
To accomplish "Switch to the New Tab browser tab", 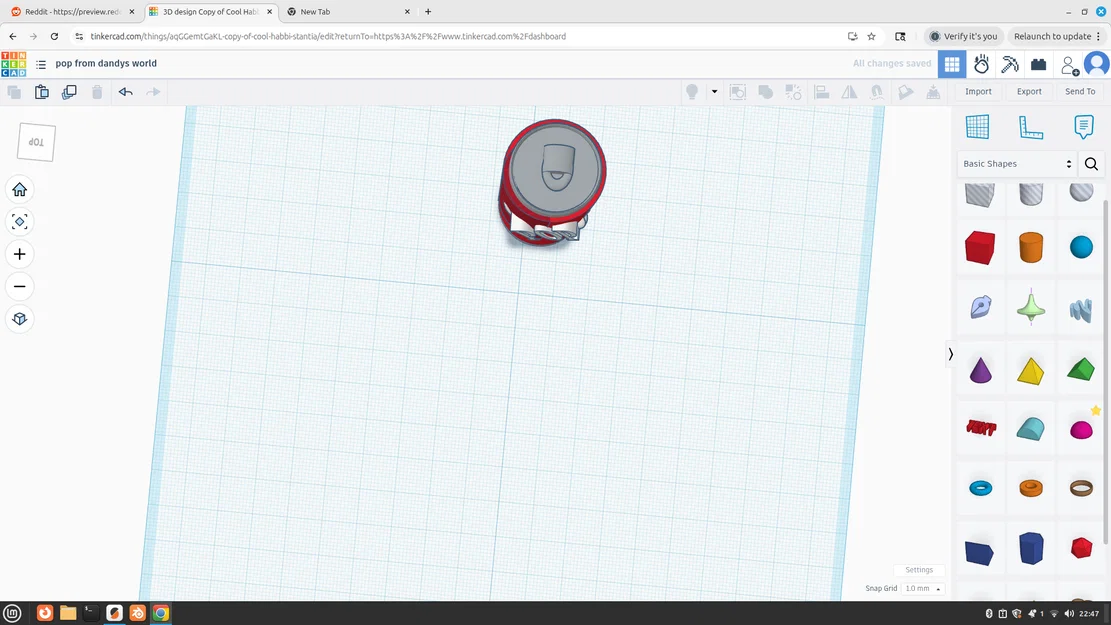I will pos(349,12).
